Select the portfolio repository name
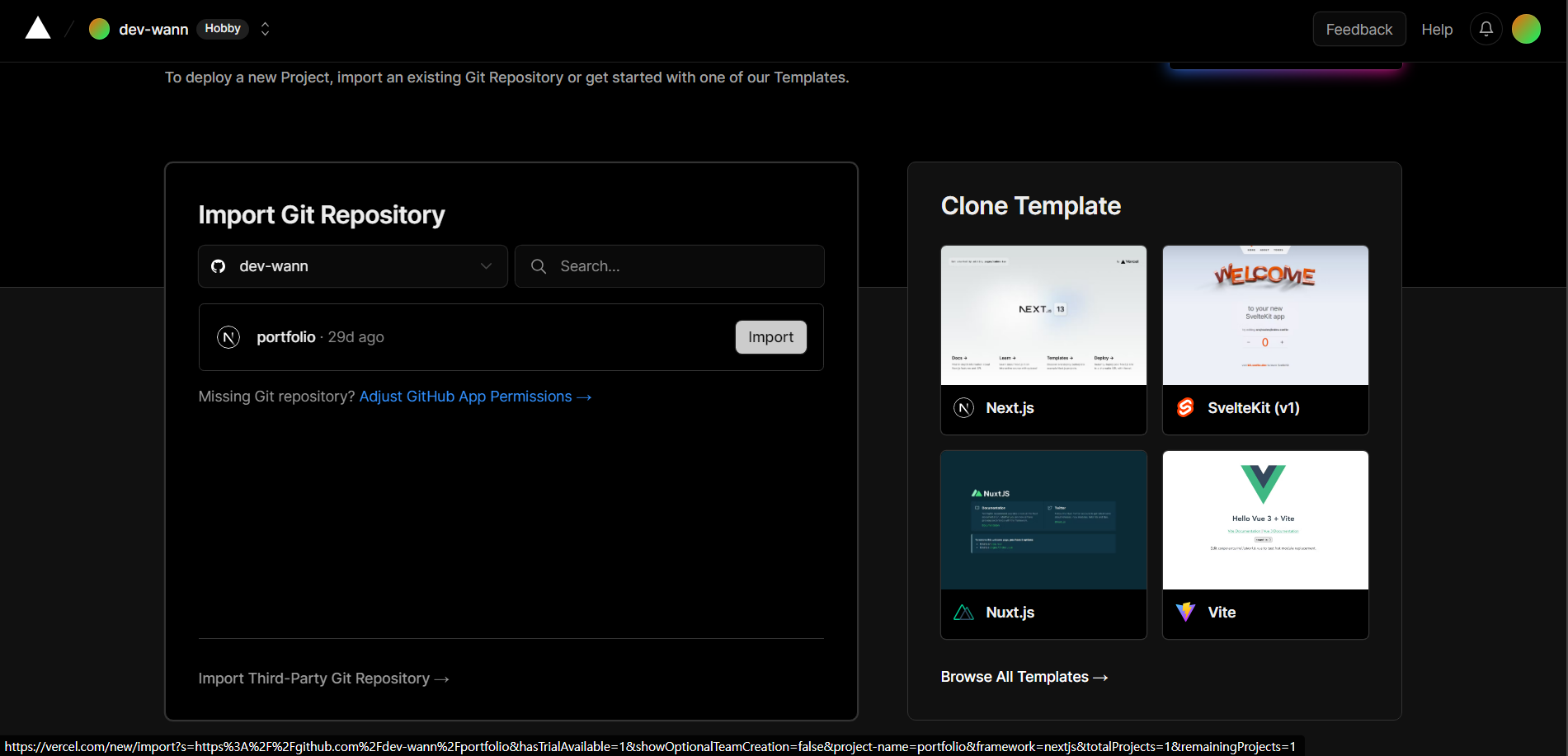This screenshot has width=1568, height=756. [286, 337]
